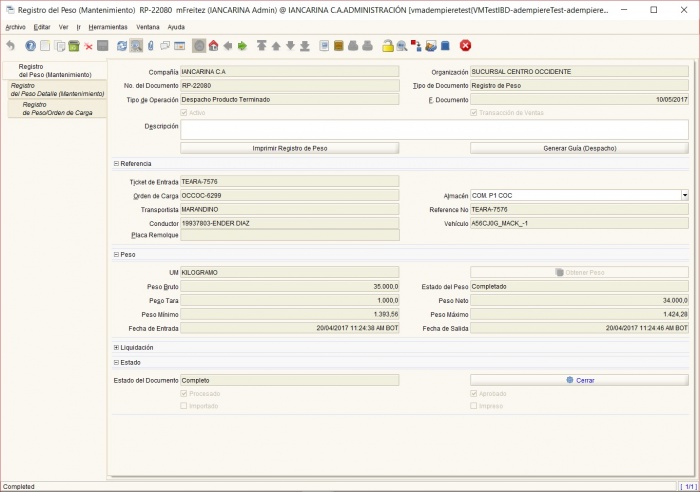This screenshot has height=492, width=700.
Task: Jump to Last record icon
Action: [304, 46]
